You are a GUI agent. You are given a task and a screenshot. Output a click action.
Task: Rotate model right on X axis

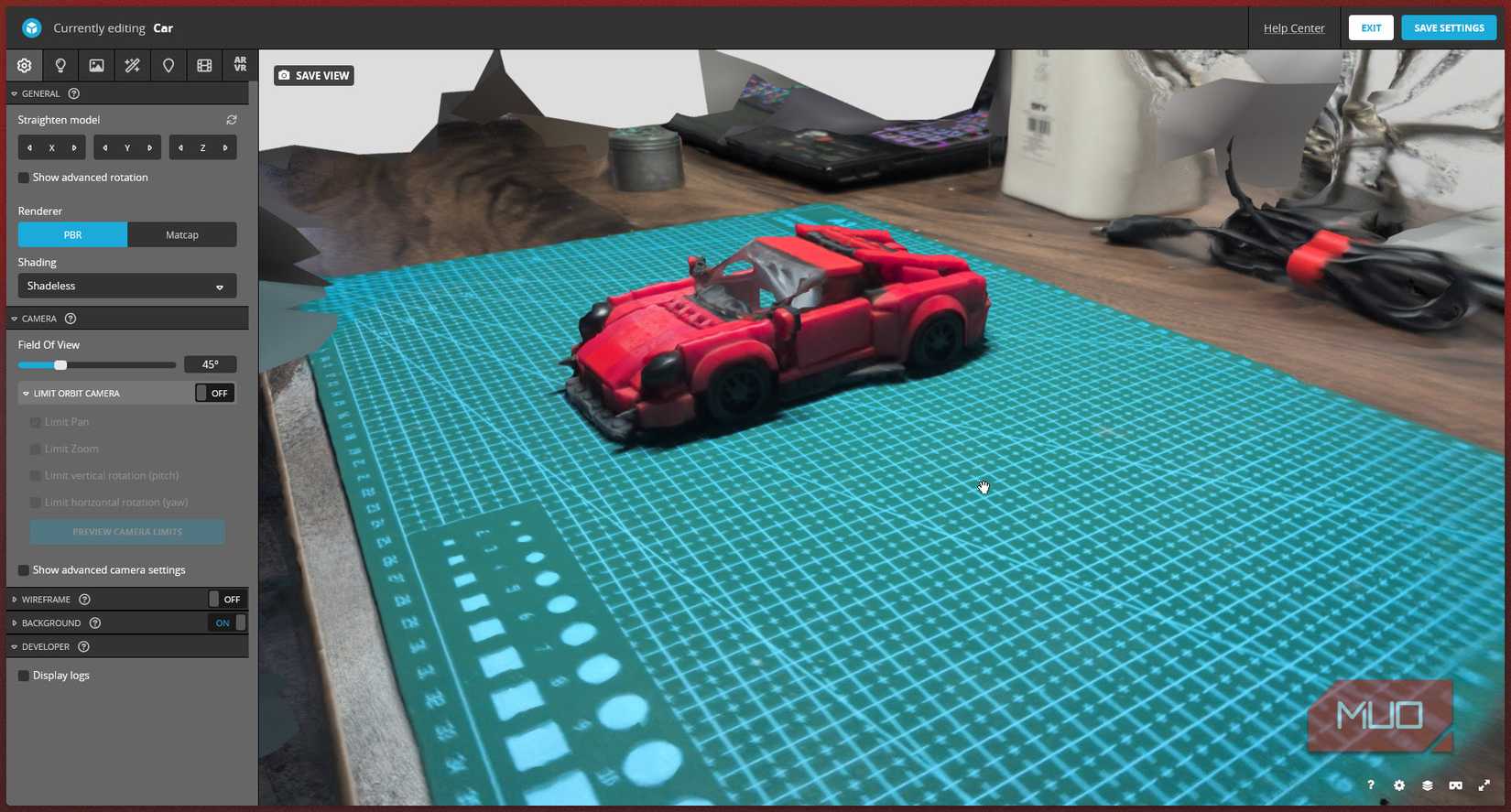(x=74, y=147)
